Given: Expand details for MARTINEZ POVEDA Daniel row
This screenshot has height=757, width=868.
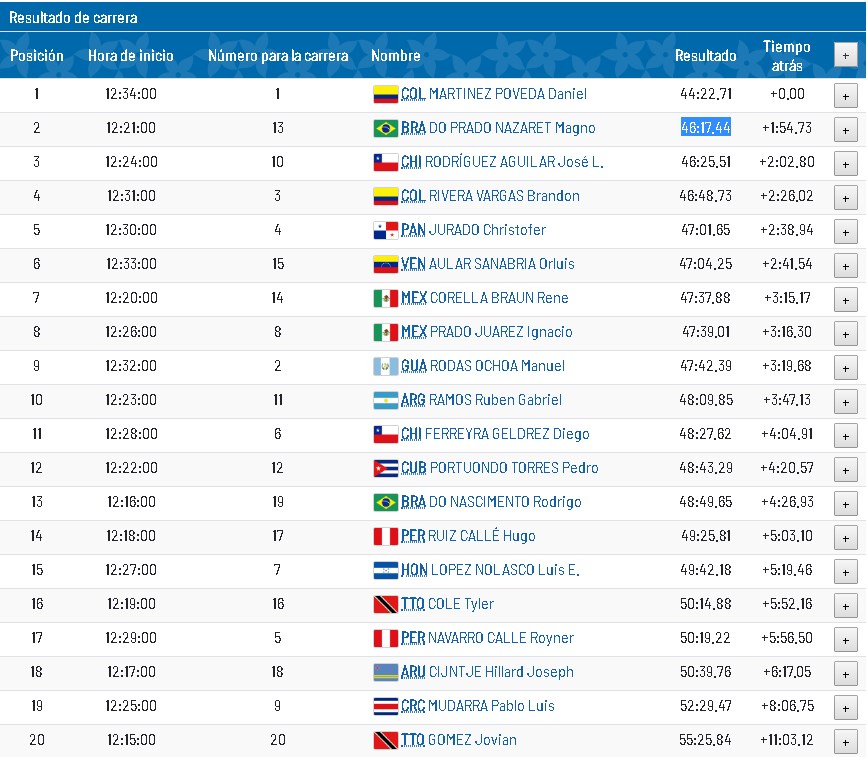Looking at the screenshot, I should [845, 95].
